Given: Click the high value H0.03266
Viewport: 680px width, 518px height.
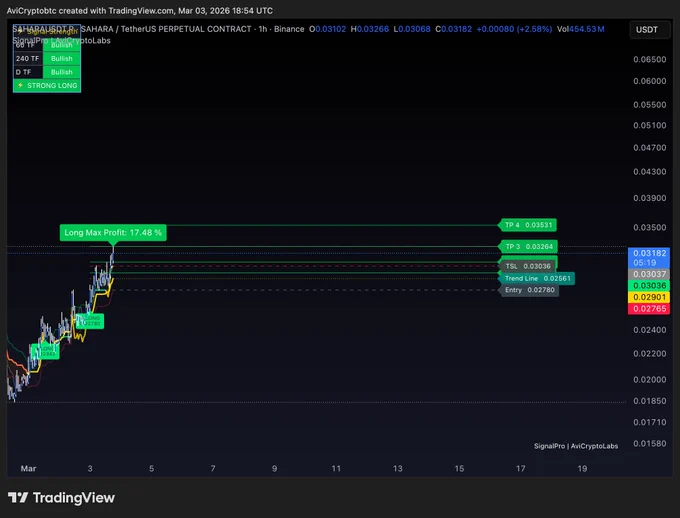Looking at the screenshot, I should 369,29.
